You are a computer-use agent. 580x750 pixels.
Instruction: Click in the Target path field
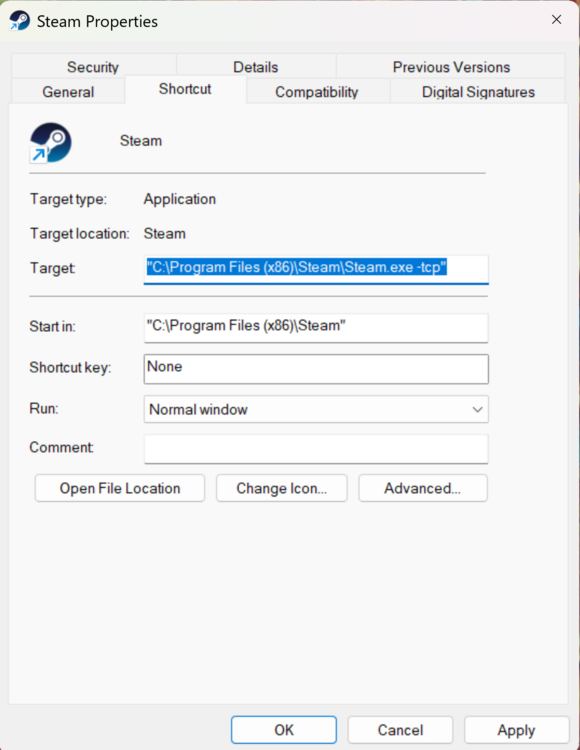click(316, 269)
